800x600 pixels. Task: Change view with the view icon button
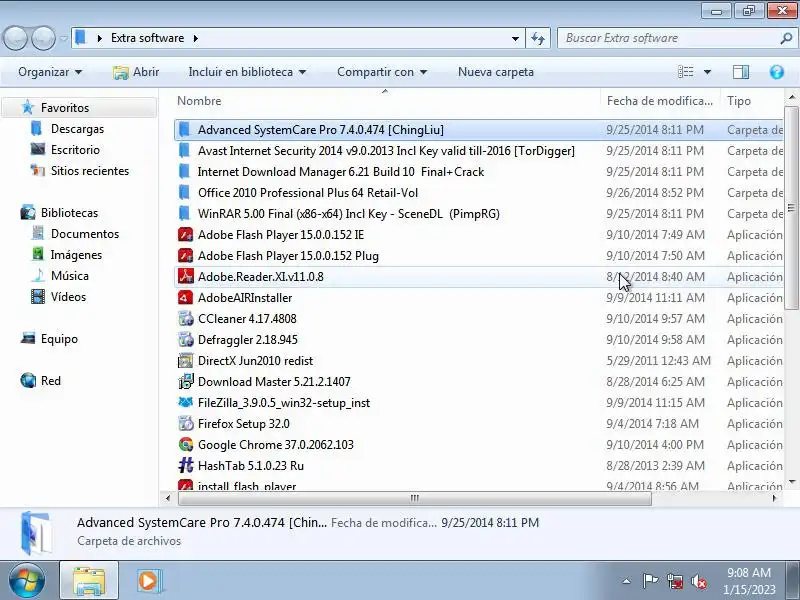(x=685, y=72)
